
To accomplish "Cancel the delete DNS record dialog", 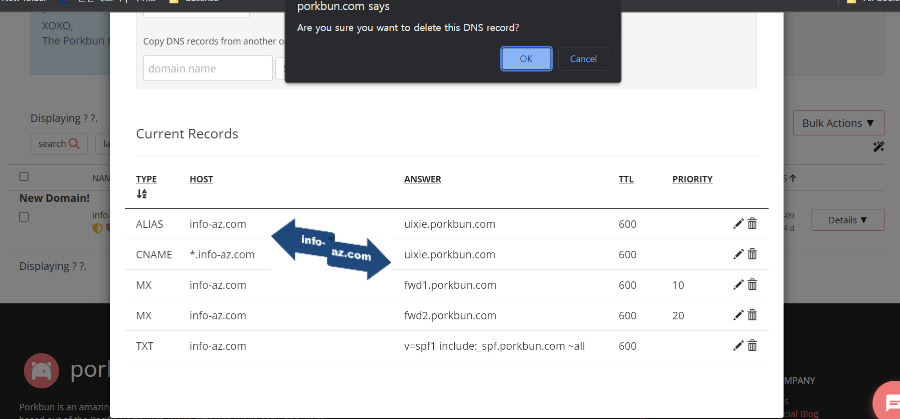I will [x=583, y=58].
